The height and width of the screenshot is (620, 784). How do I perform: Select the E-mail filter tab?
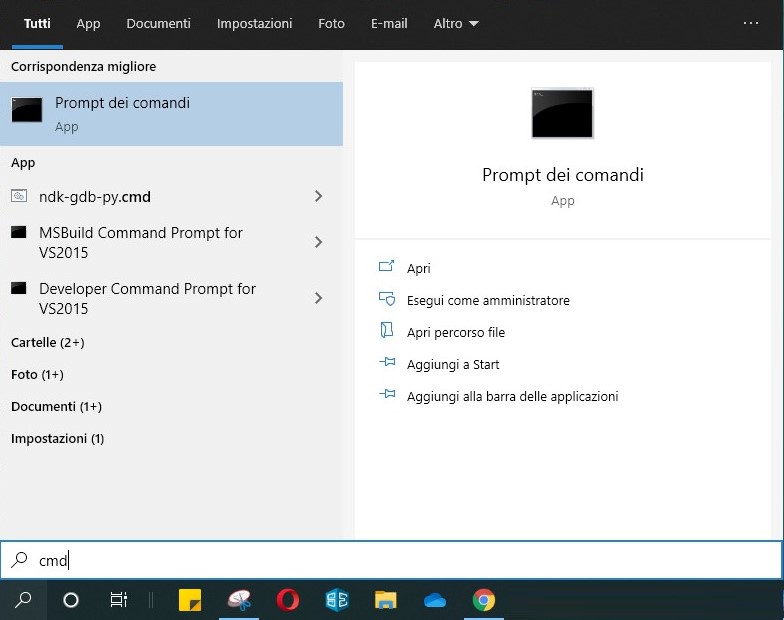click(x=389, y=23)
